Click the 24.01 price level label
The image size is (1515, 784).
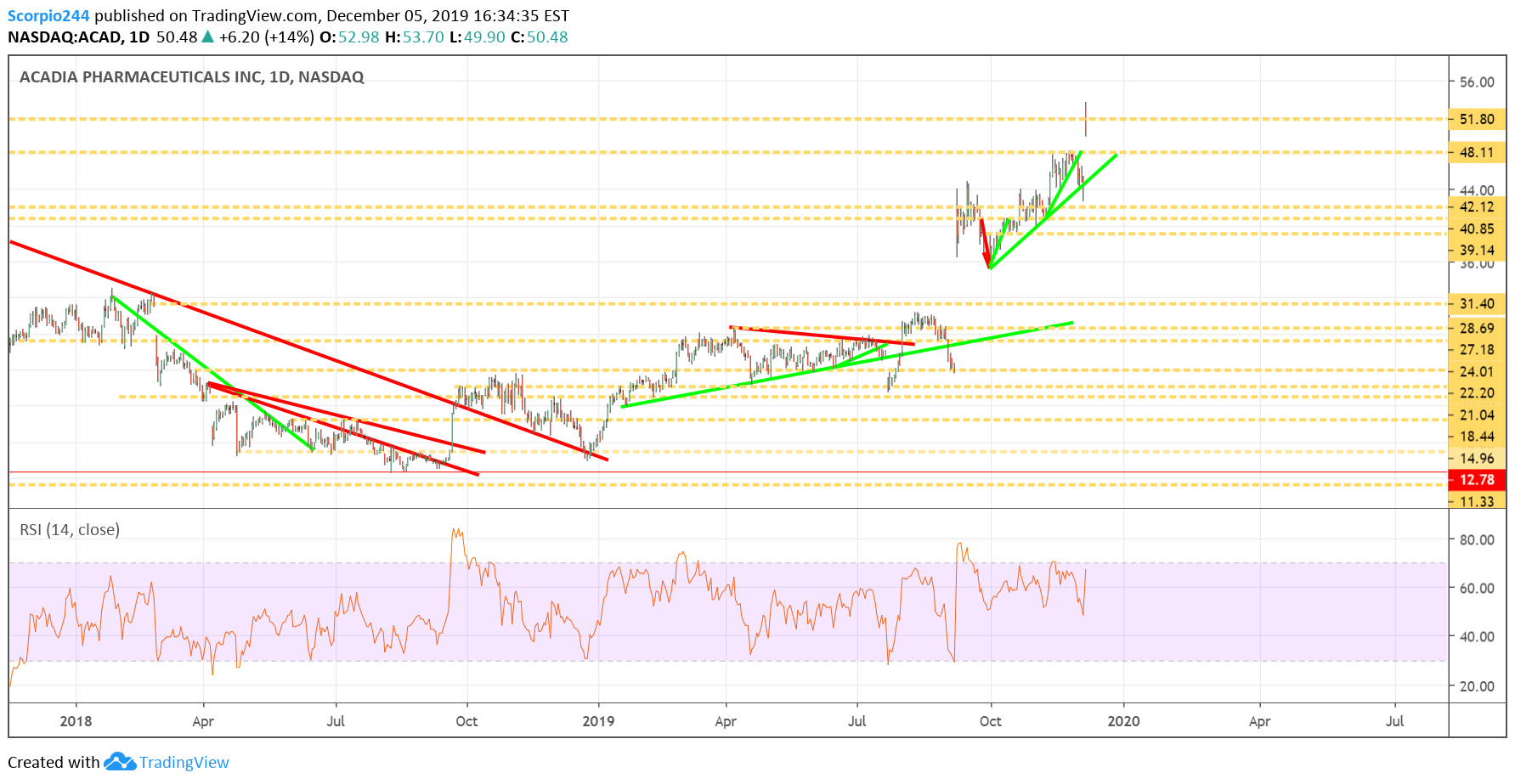point(1477,371)
